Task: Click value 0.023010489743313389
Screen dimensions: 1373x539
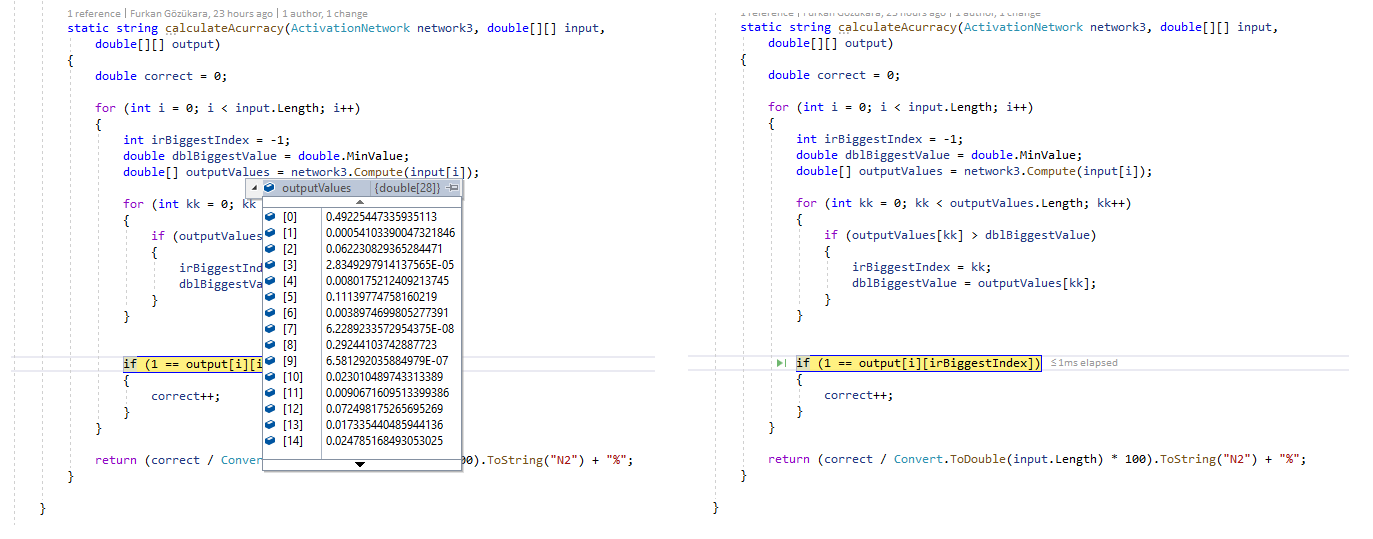Action: (385, 377)
